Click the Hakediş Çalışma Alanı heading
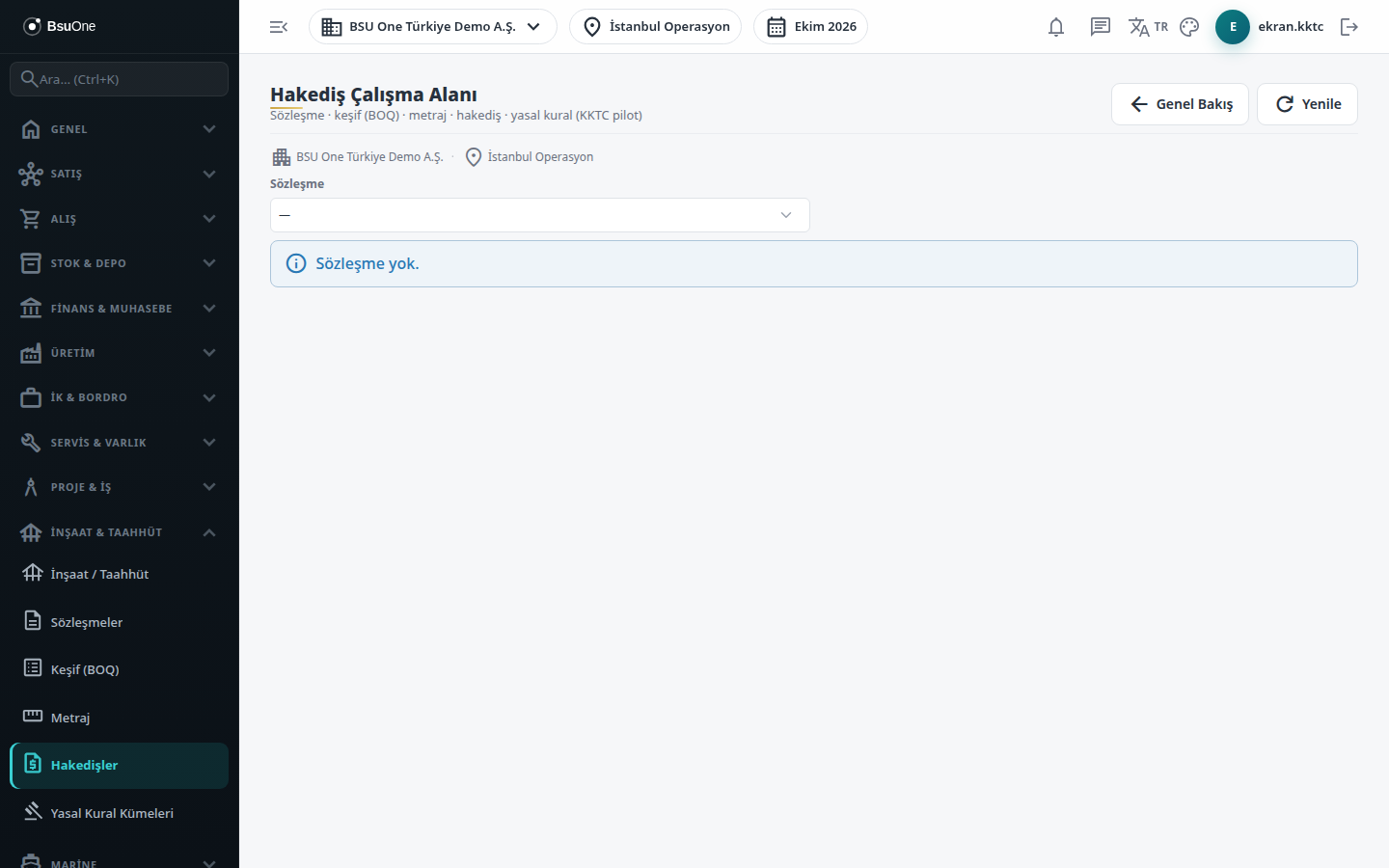This screenshot has height=868, width=1389. [x=373, y=95]
